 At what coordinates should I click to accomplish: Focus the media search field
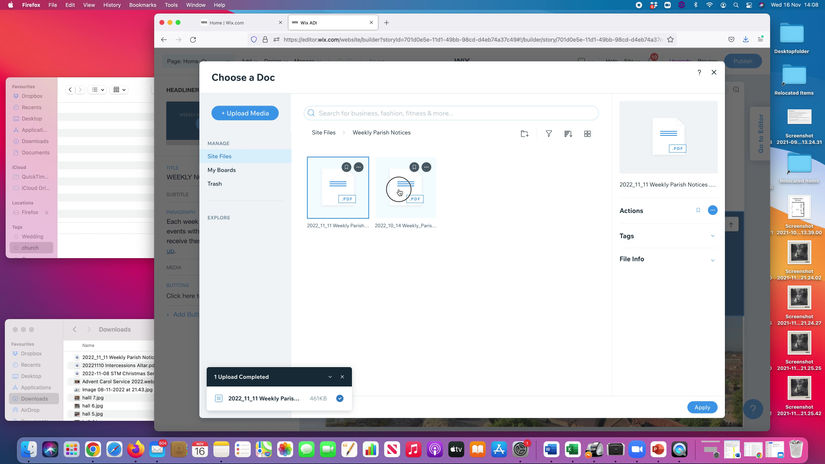pos(451,113)
